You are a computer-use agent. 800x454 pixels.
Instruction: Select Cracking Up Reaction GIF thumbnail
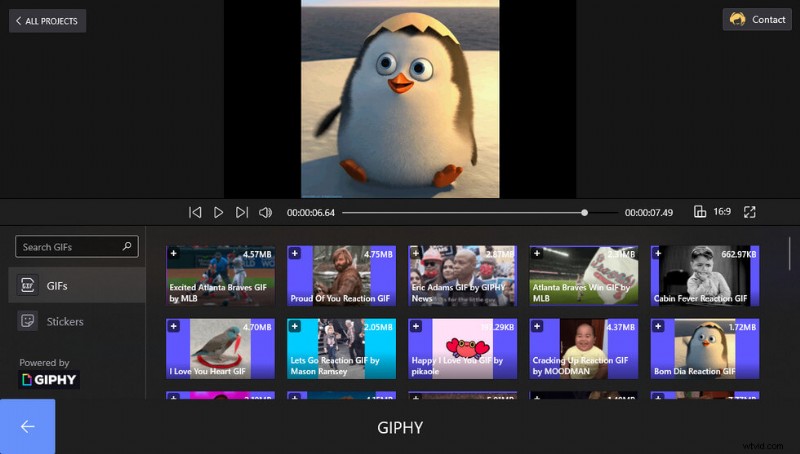[584, 349]
